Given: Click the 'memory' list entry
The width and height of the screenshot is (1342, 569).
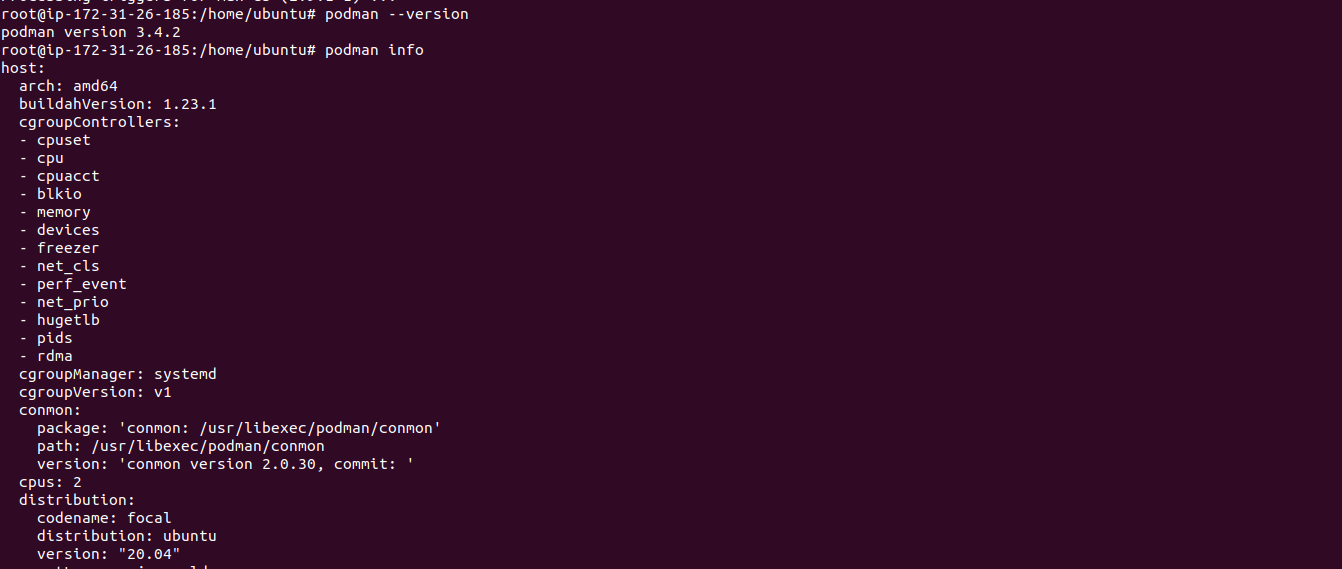Looking at the screenshot, I should (64, 212).
